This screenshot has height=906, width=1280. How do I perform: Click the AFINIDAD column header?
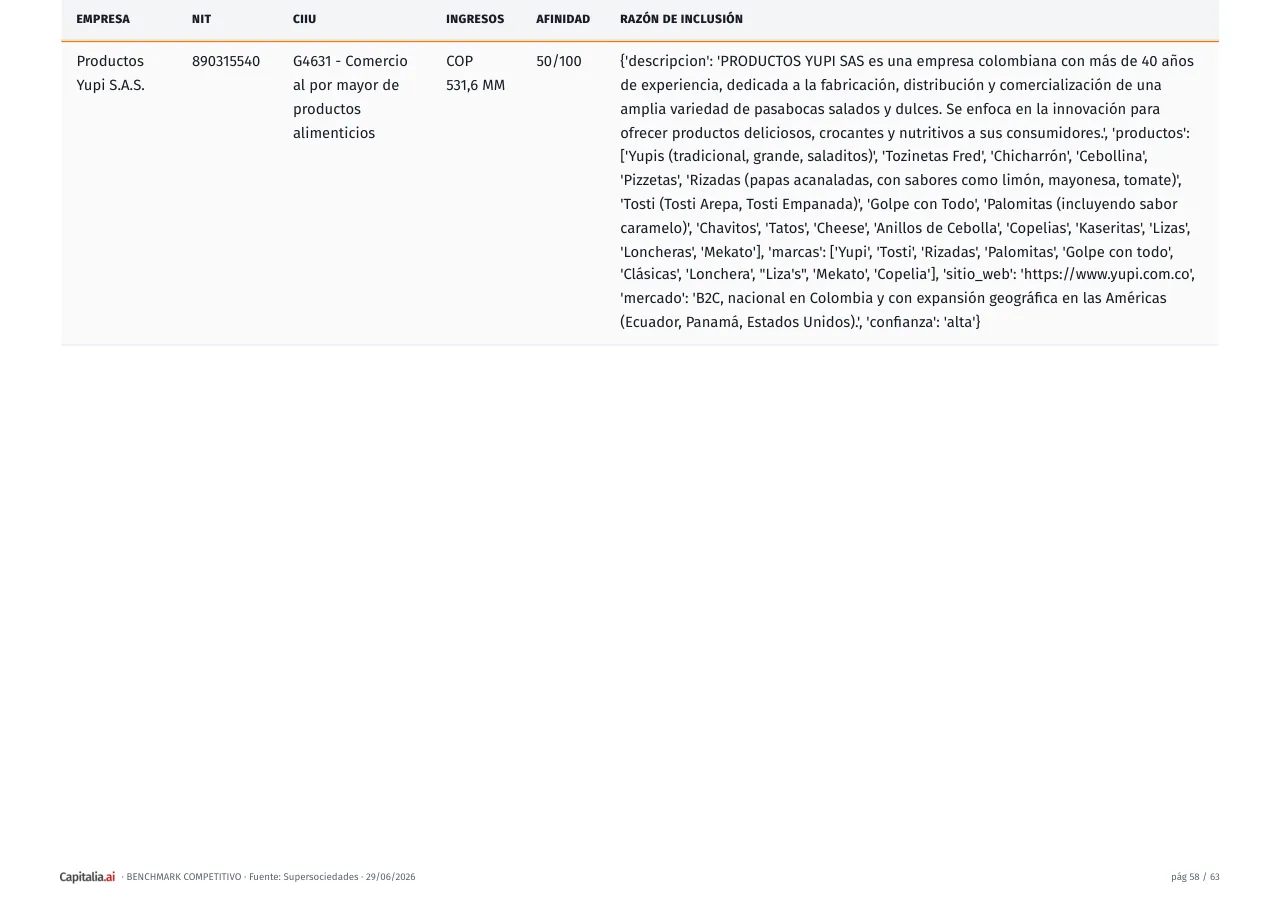click(x=563, y=19)
